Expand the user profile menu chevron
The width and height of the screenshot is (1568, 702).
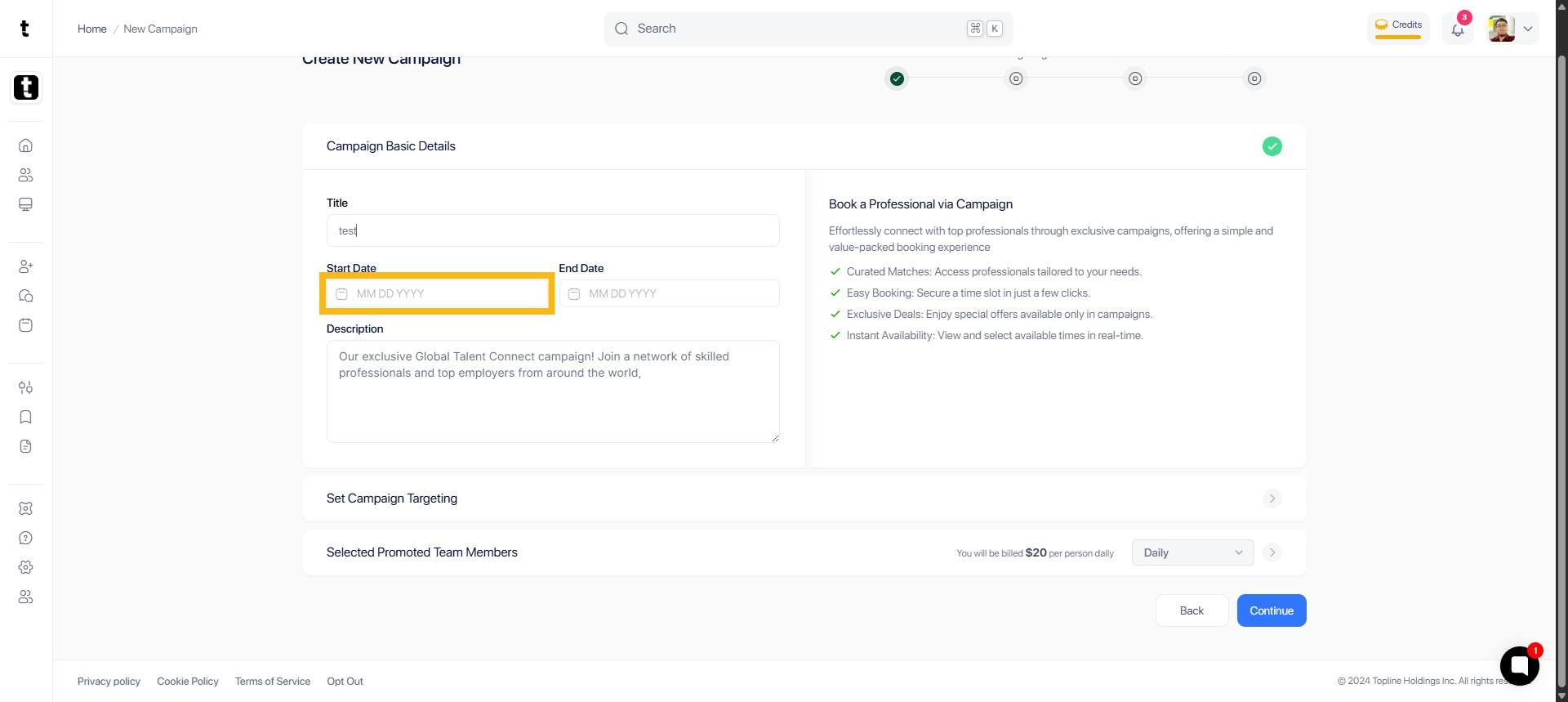click(x=1528, y=29)
